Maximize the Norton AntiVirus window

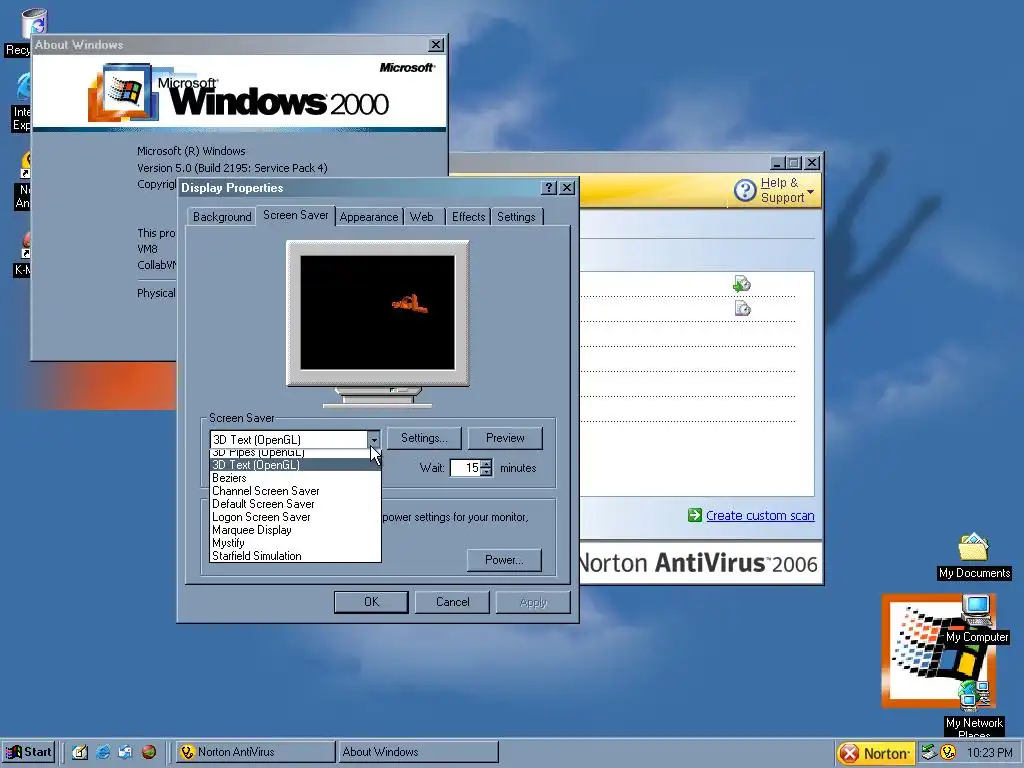pos(793,163)
